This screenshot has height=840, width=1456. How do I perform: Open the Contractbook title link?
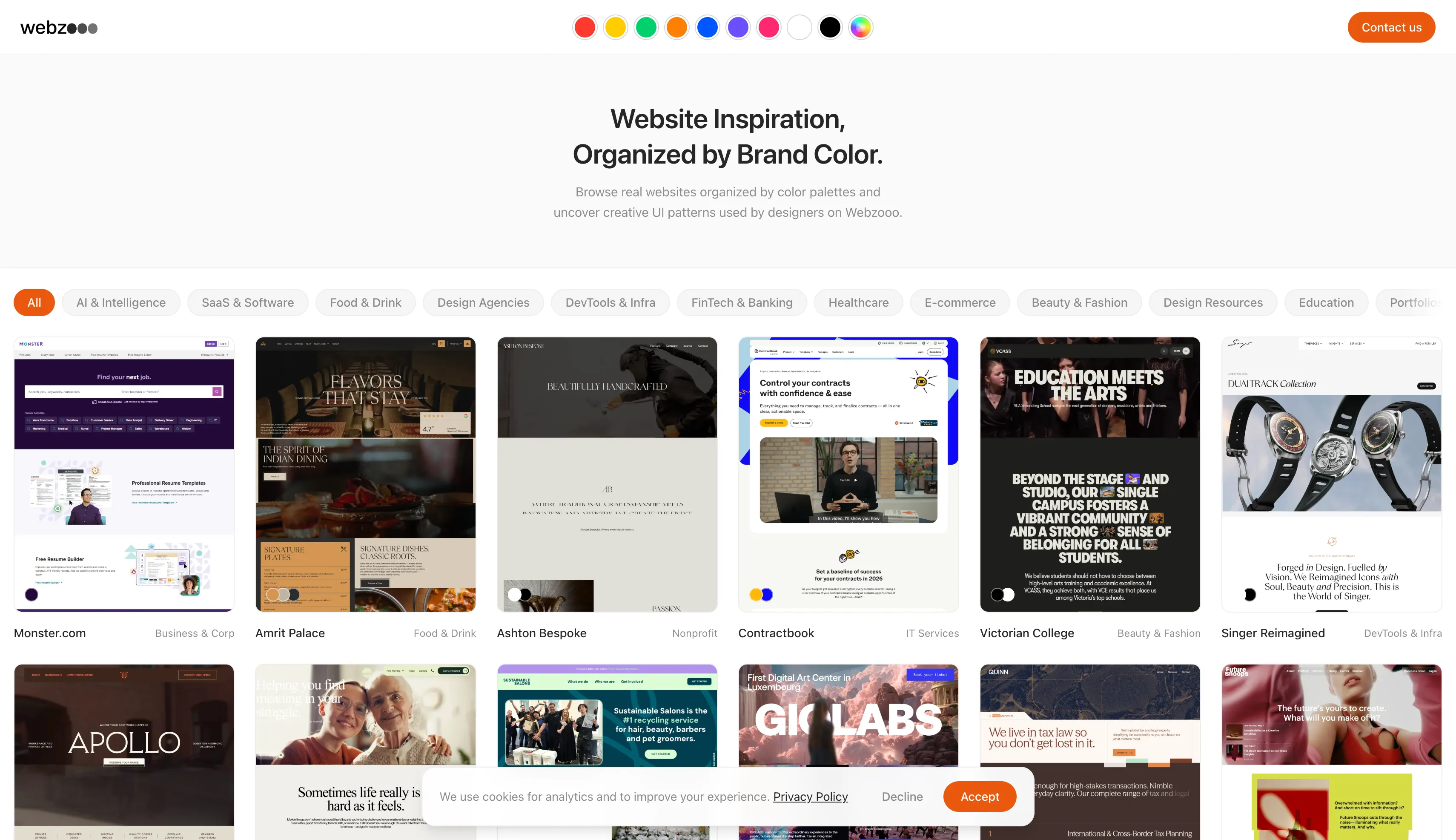coord(776,633)
